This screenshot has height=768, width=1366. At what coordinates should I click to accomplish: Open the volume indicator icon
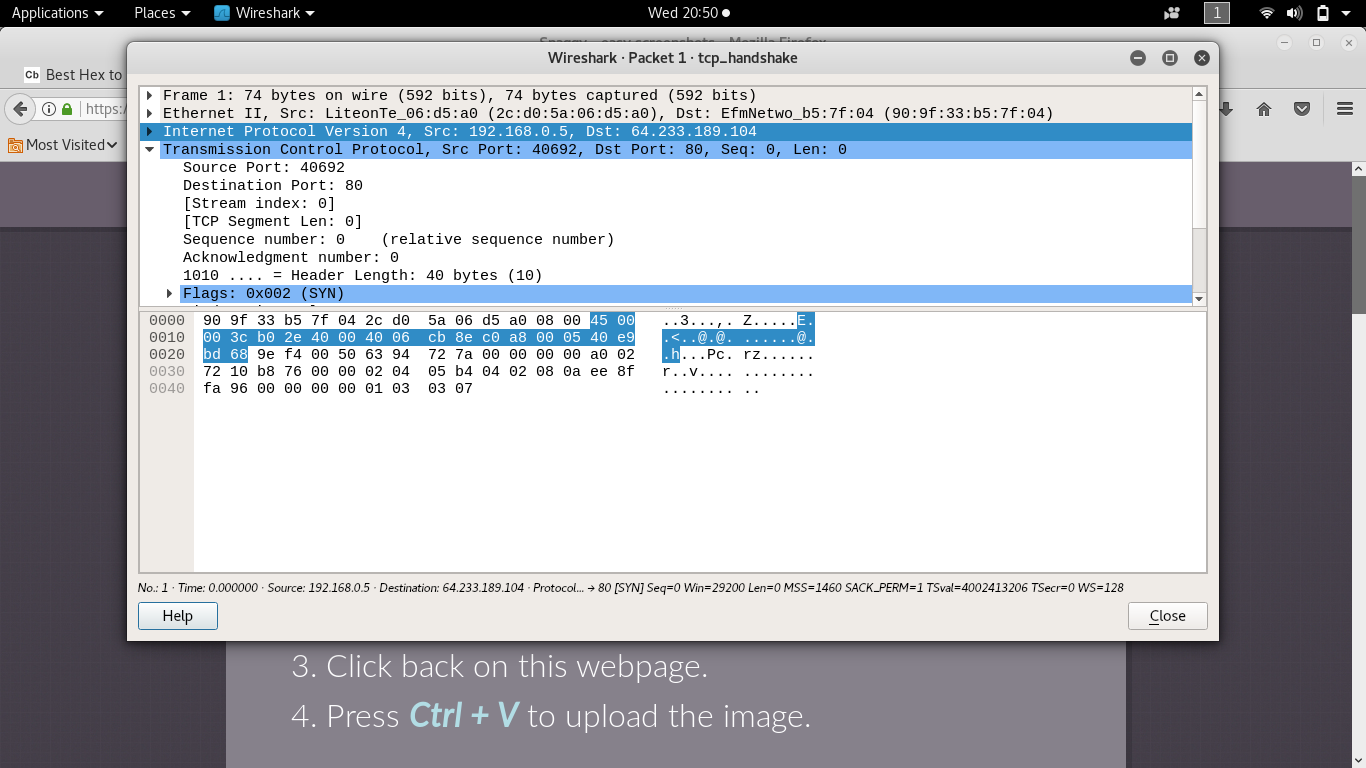coord(1294,13)
